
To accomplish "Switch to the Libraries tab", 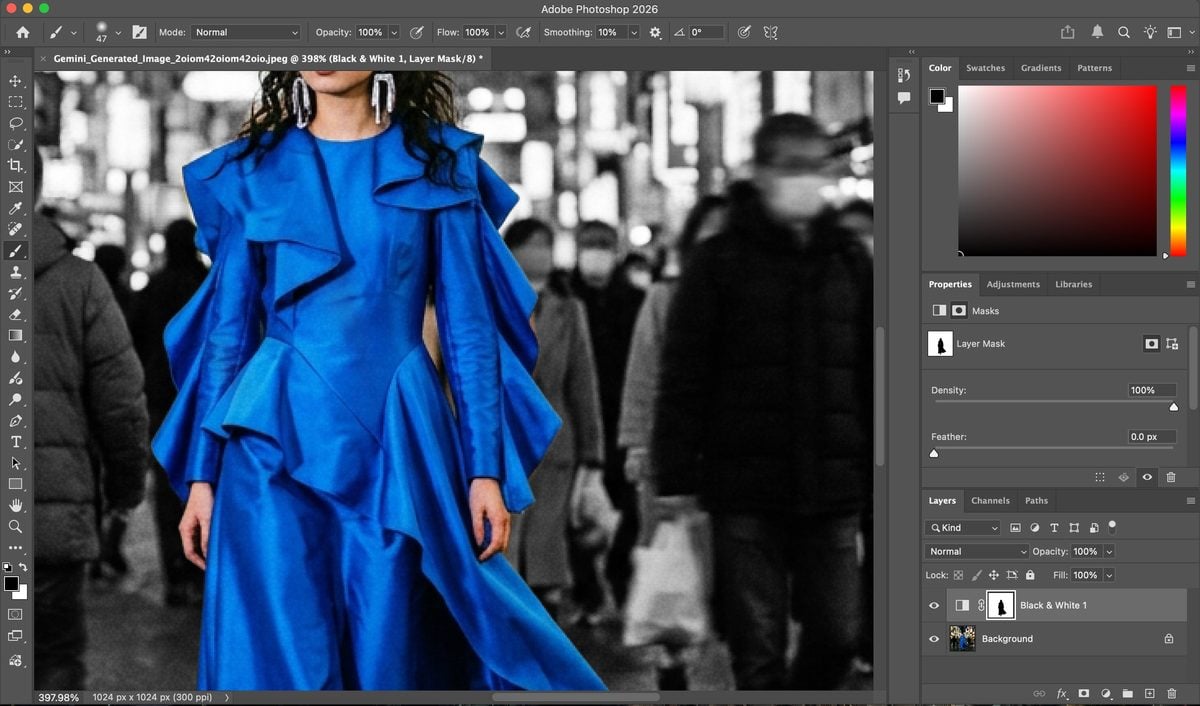I will (x=1073, y=284).
